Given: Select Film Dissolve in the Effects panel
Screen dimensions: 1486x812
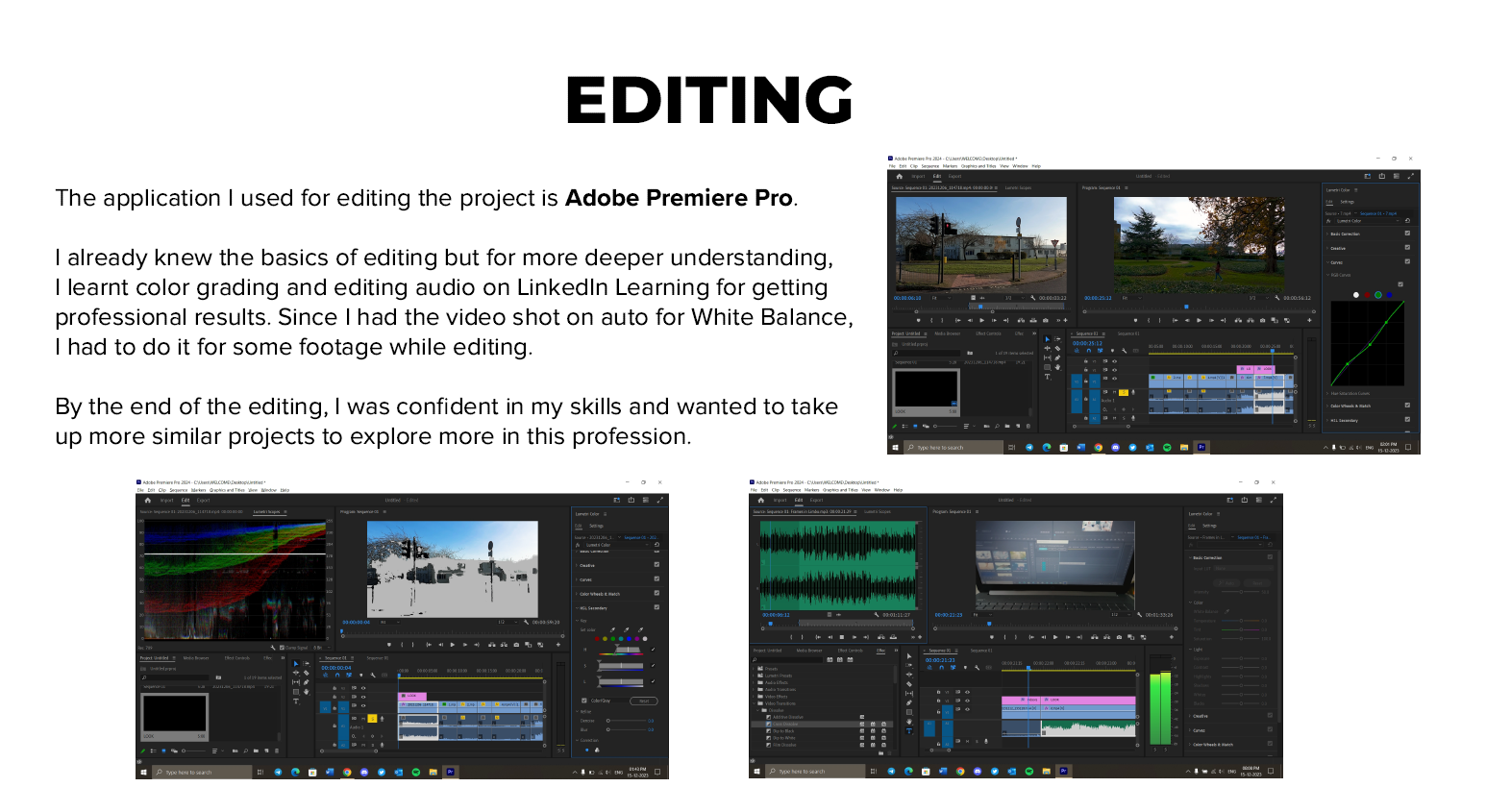Looking at the screenshot, I should coord(784,745).
